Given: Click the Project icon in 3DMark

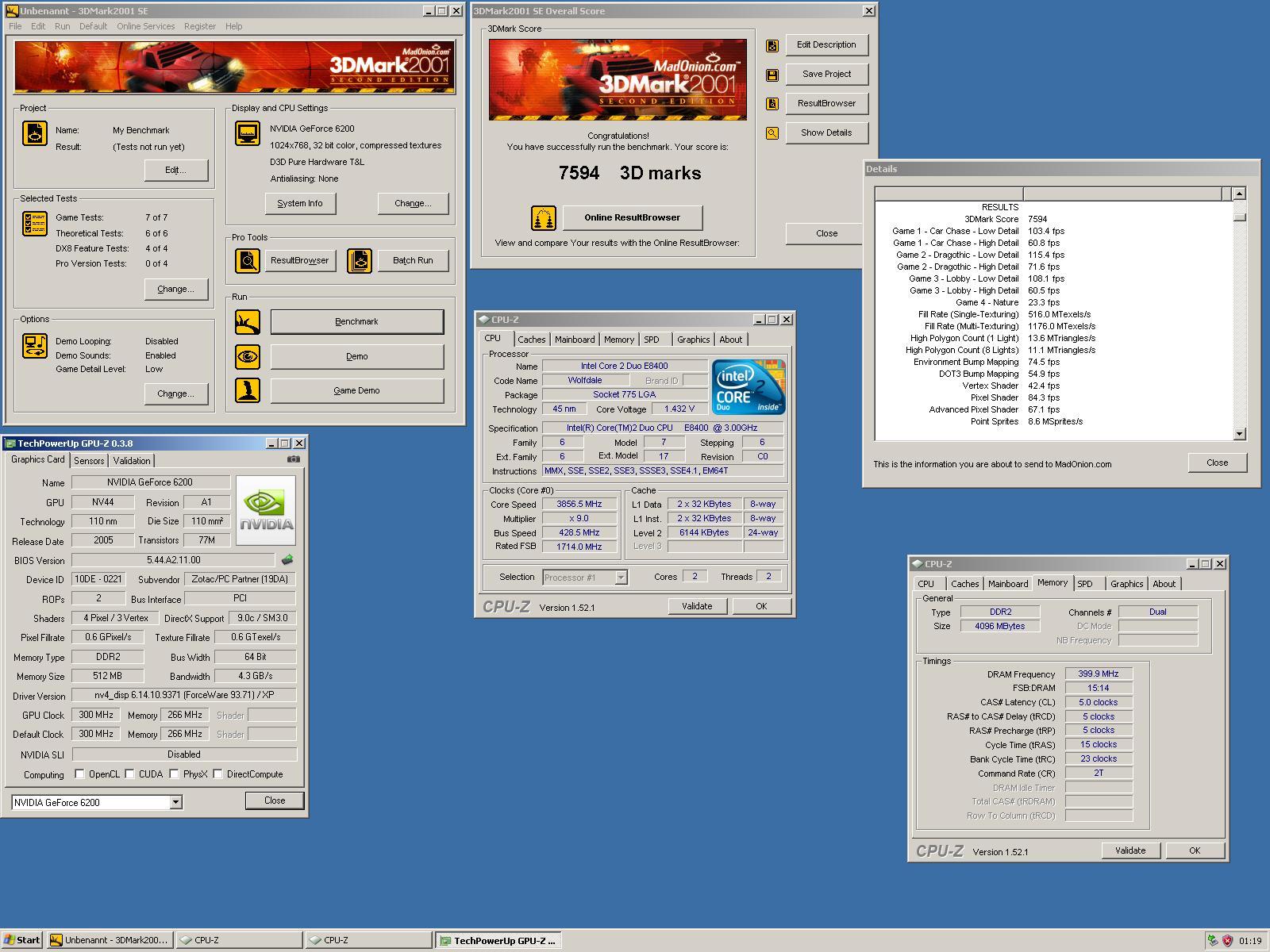Looking at the screenshot, I should [x=34, y=132].
